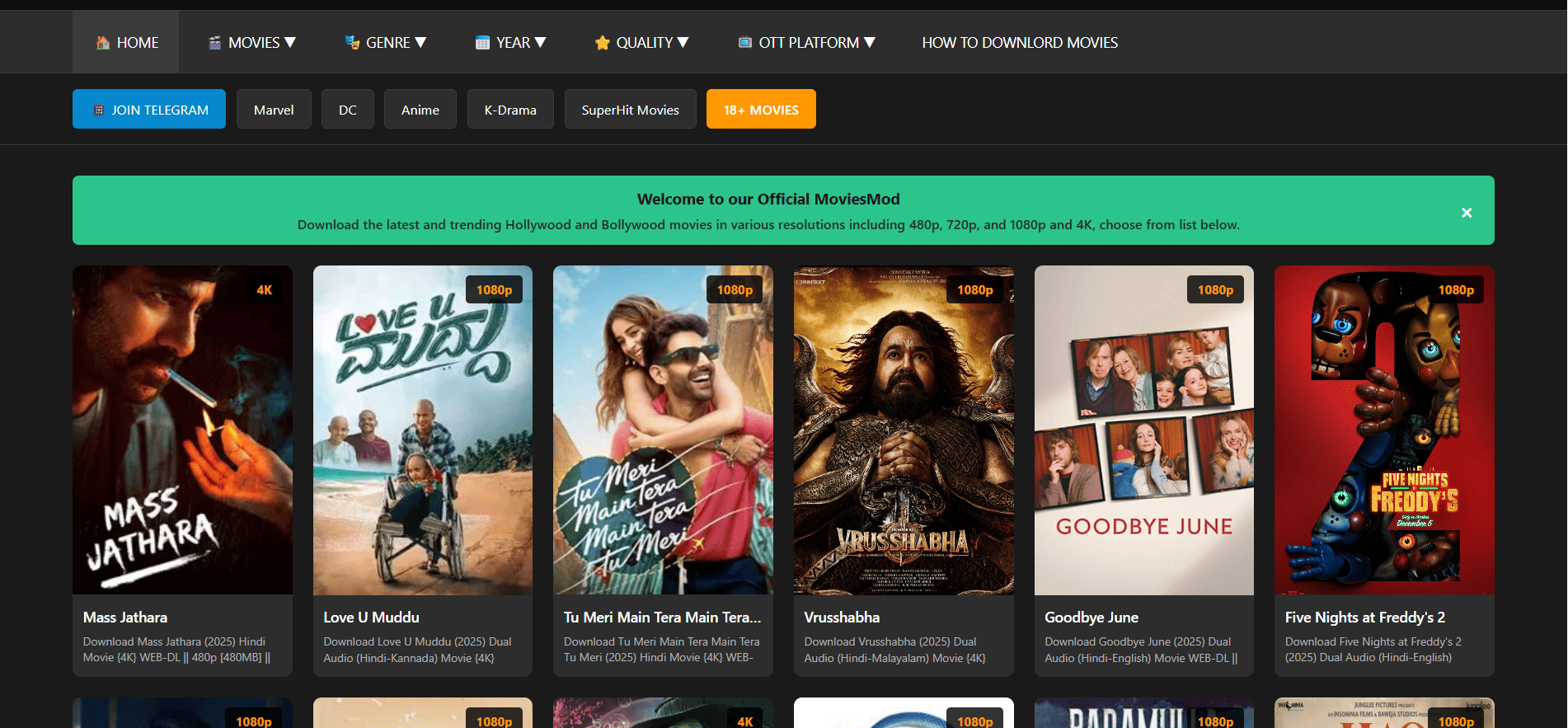Select the K-Drama category button
Viewport: 1568px width, 728px height.
(x=510, y=110)
